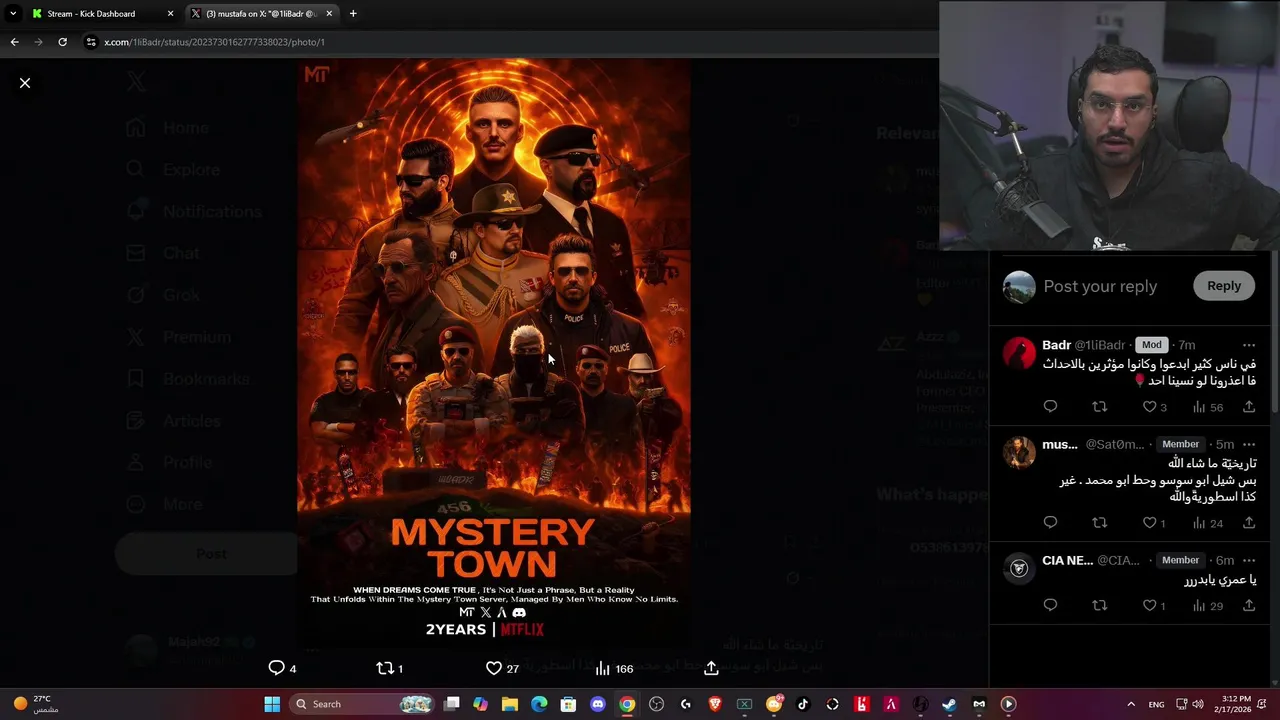This screenshot has width=1280, height=720.
Task: Open the Windows Start menu
Action: tap(271, 704)
